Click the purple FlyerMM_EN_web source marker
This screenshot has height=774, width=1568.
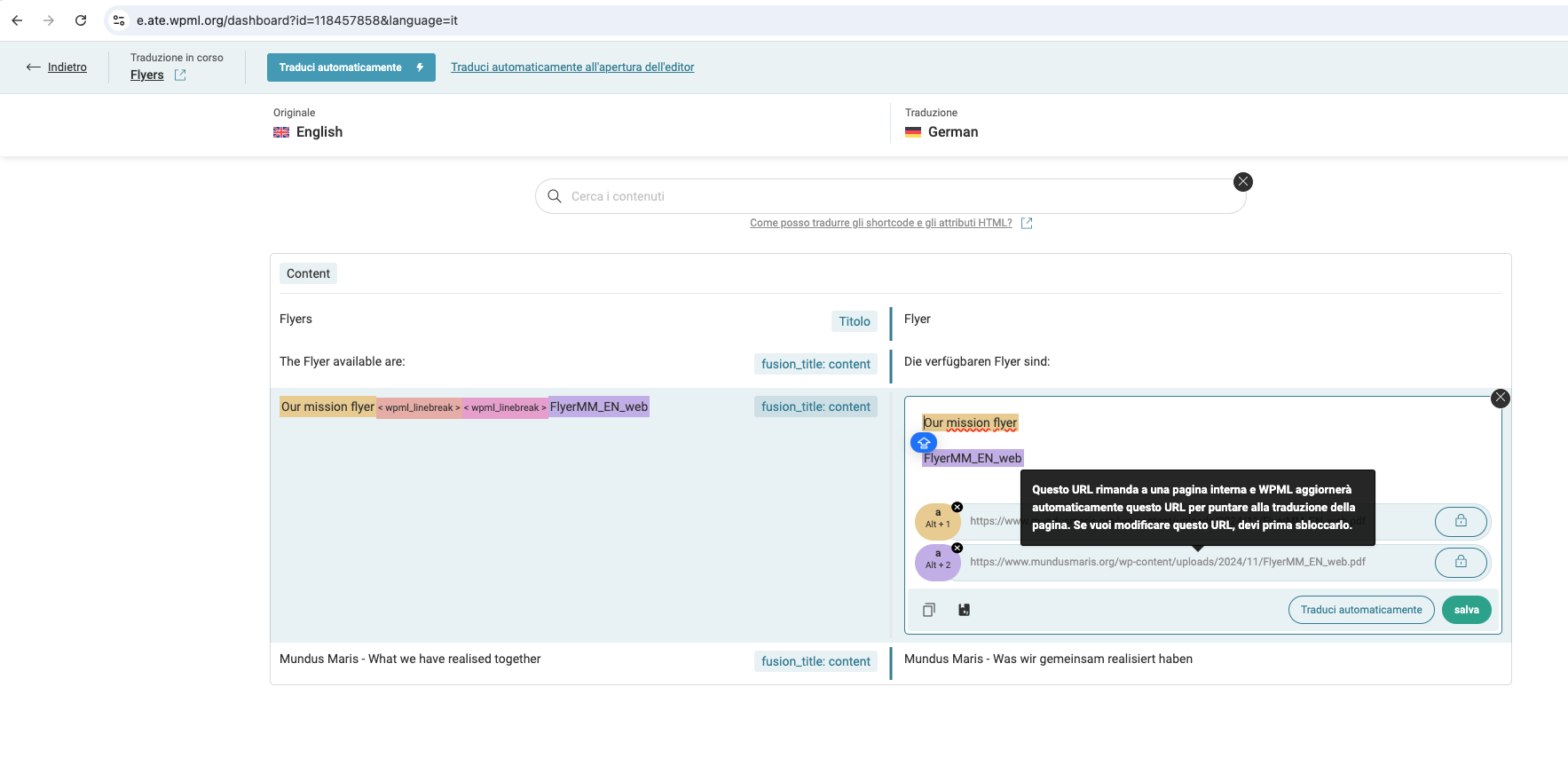[599, 407]
